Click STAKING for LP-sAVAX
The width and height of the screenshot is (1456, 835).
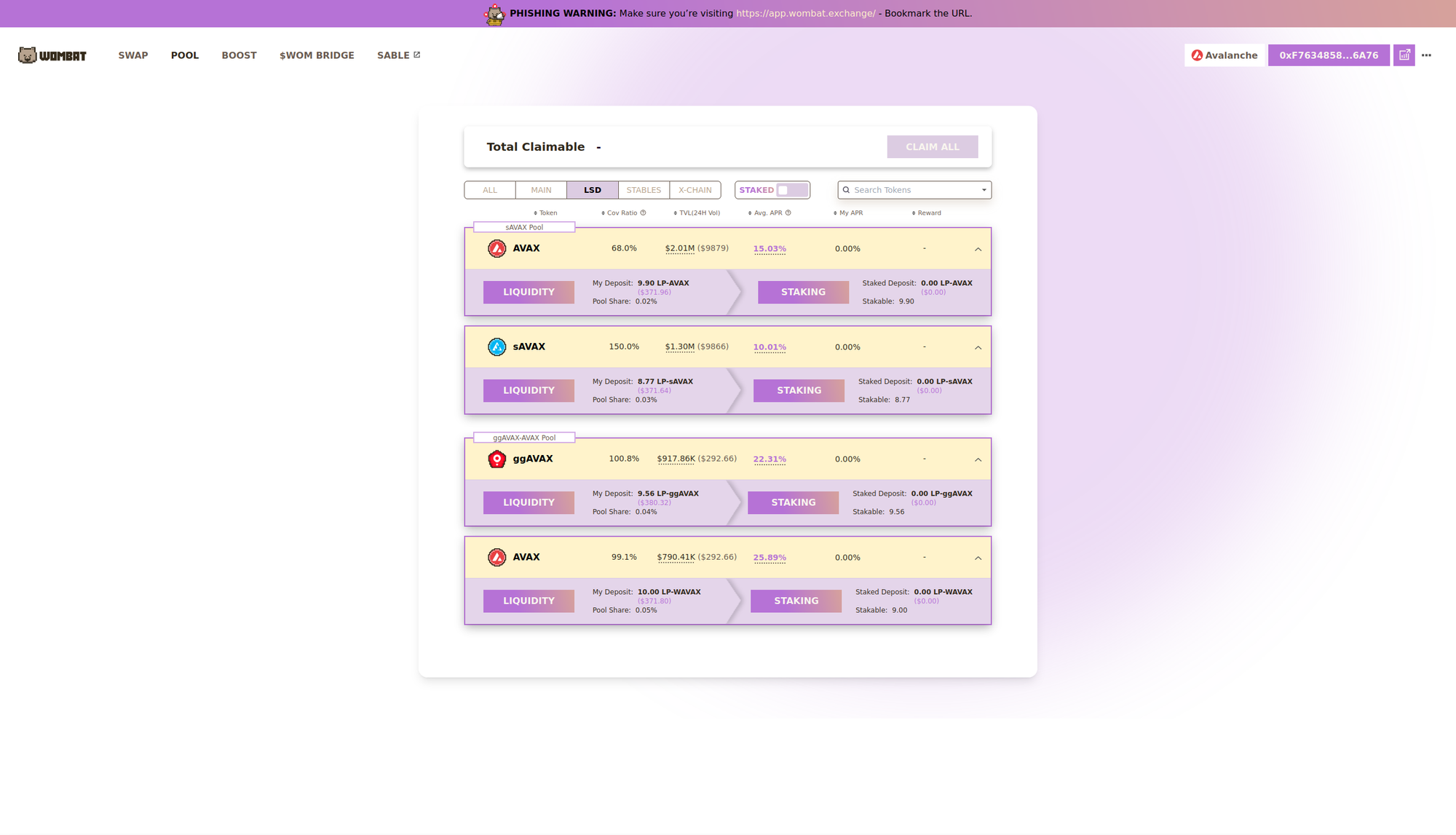pyautogui.click(x=799, y=390)
